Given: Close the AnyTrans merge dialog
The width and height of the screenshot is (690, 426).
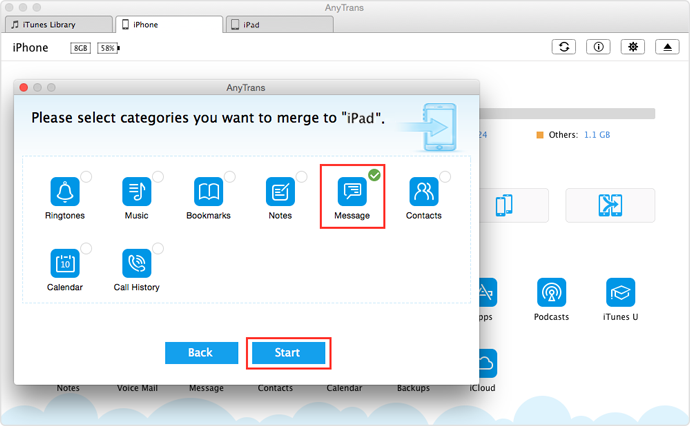Looking at the screenshot, I should tap(24, 88).
